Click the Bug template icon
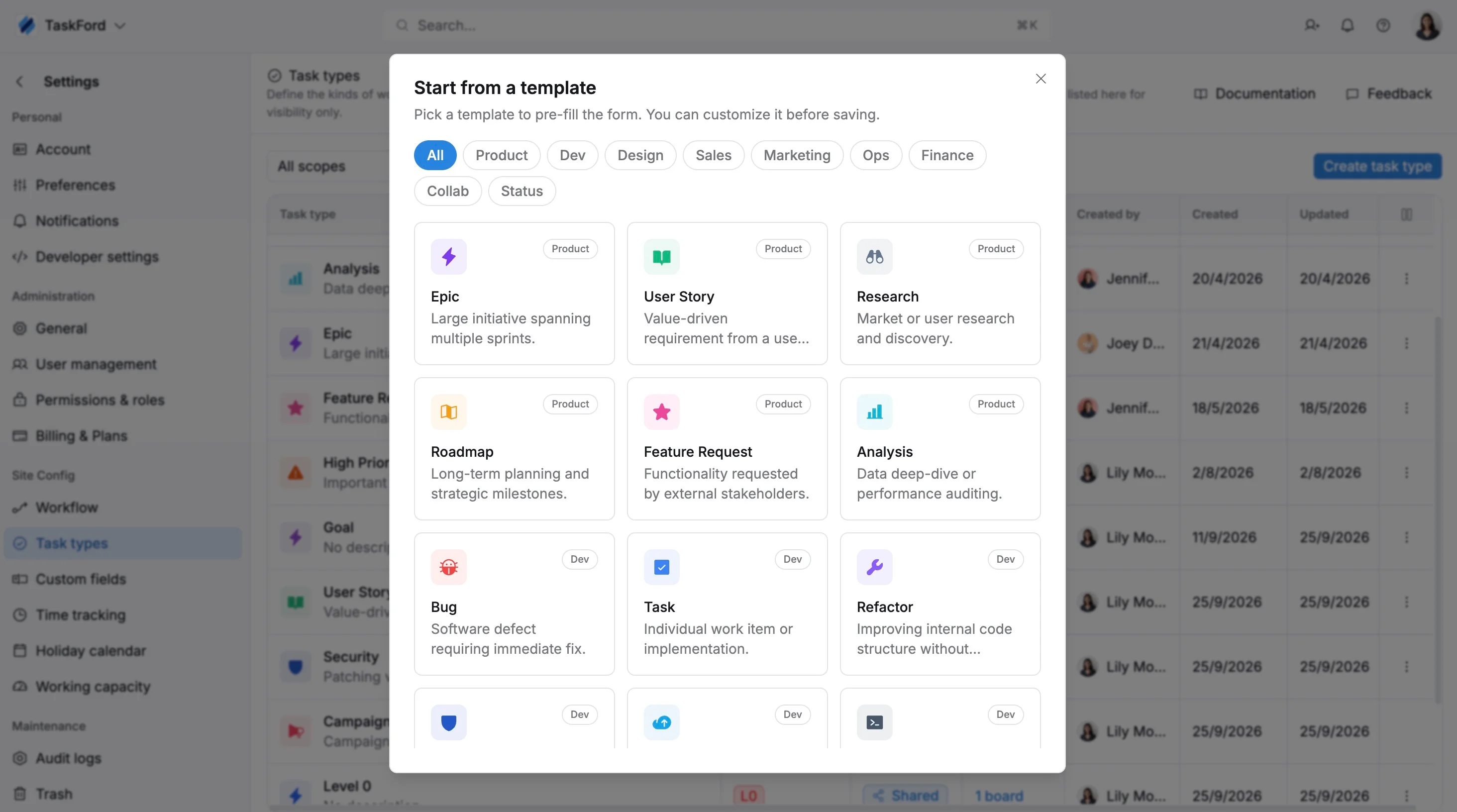The image size is (1457, 812). (x=448, y=567)
